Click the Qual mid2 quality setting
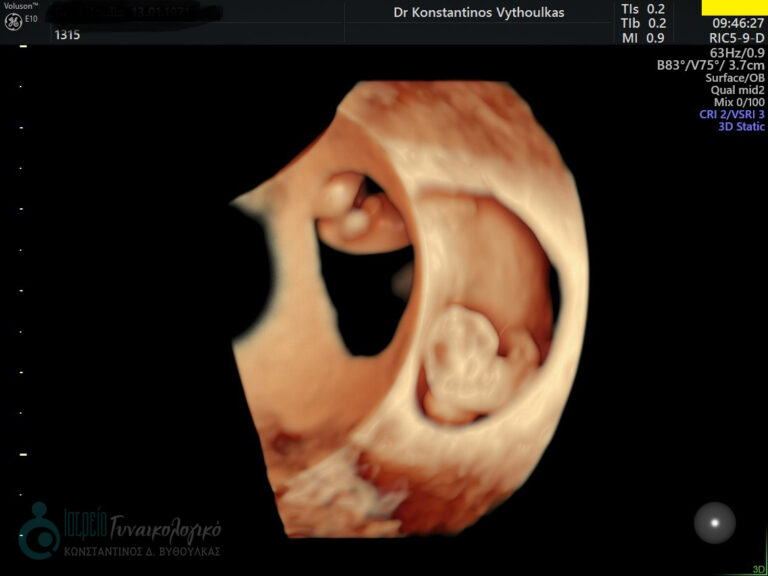This screenshot has width=768, height=576. tap(737, 90)
